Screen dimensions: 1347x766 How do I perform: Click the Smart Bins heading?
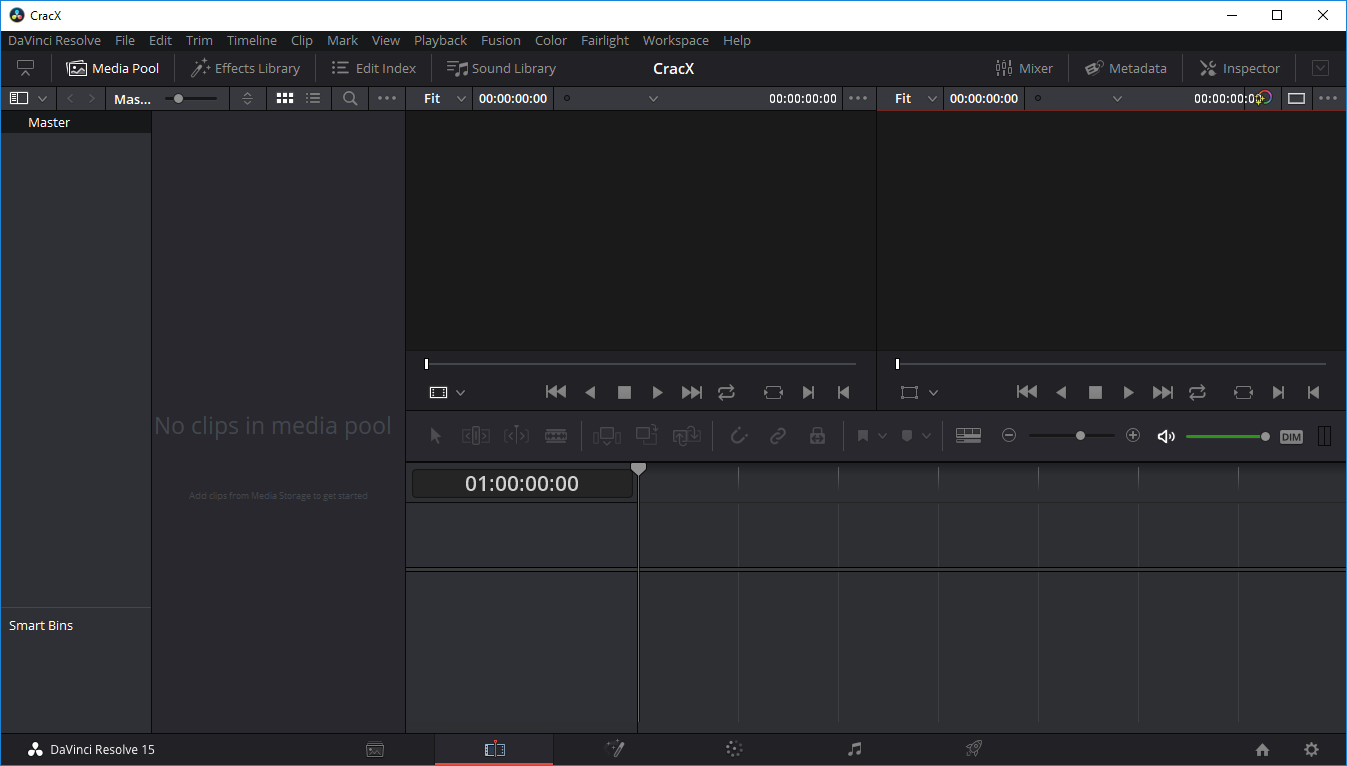click(x=41, y=625)
